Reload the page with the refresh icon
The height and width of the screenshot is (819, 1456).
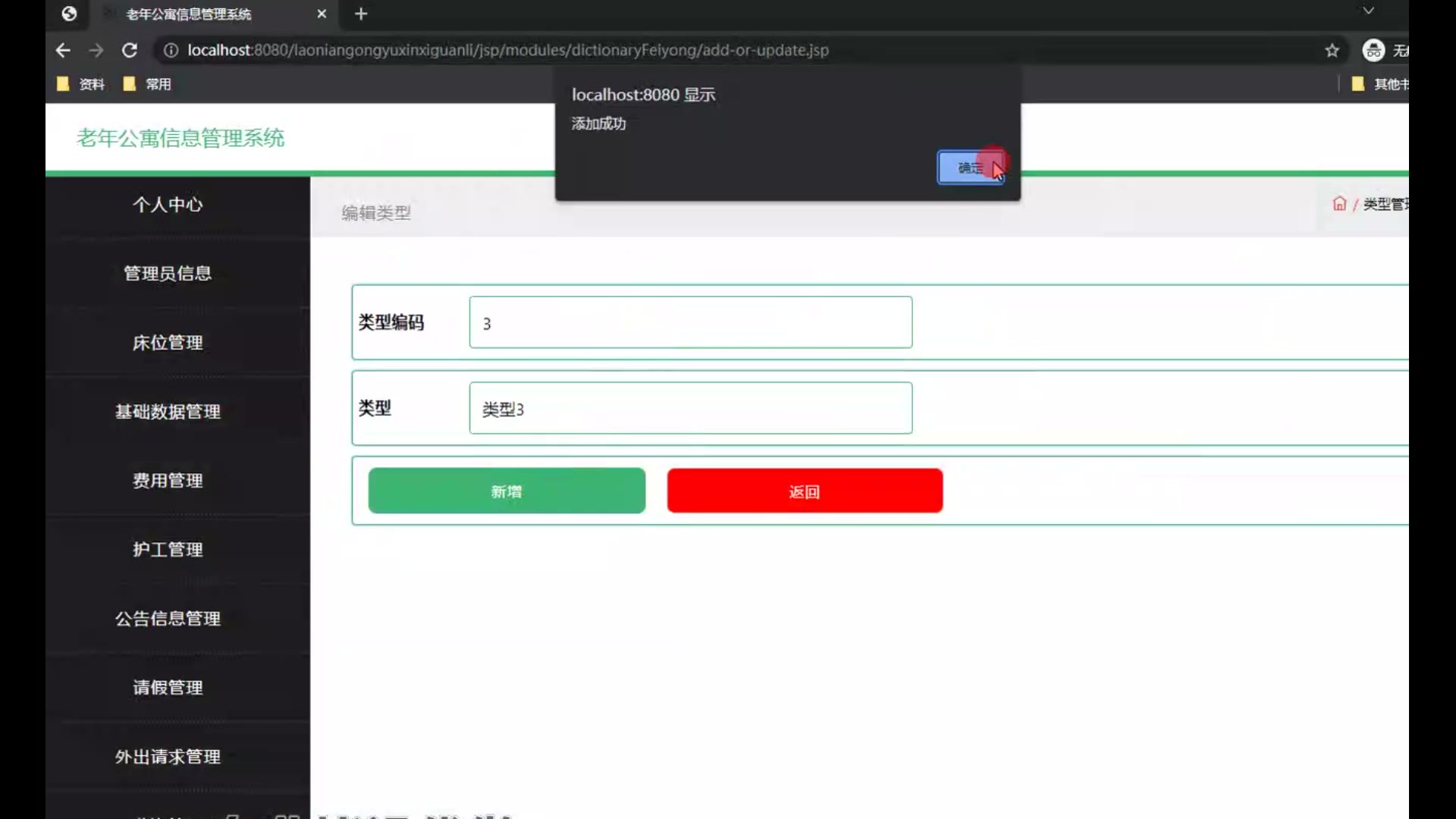[x=130, y=50]
